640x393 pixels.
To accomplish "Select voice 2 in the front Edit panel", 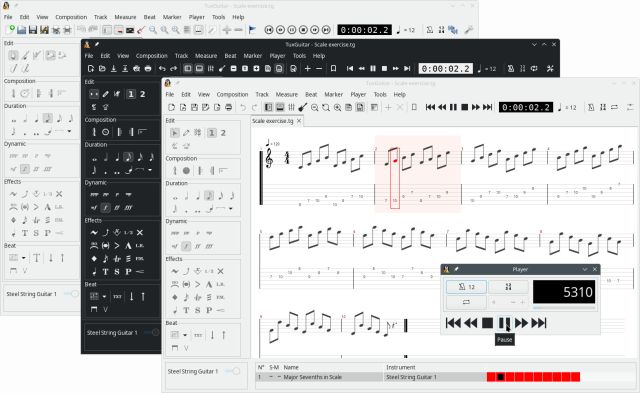I will (x=223, y=133).
